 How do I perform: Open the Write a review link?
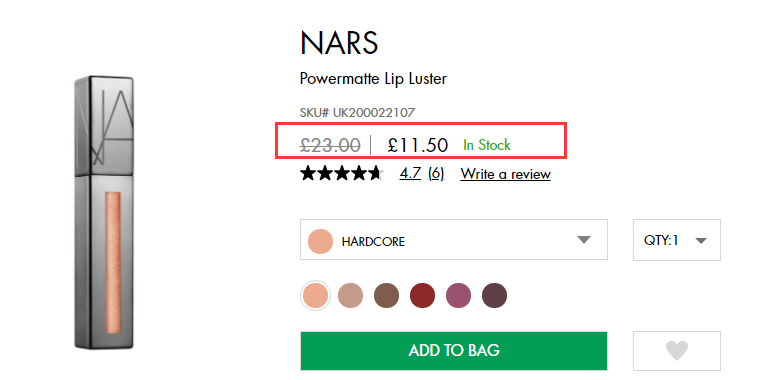(x=506, y=174)
